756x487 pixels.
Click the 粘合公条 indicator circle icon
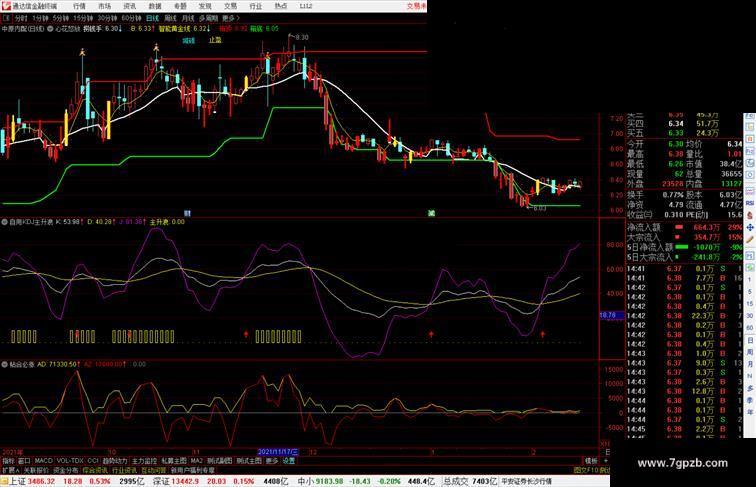click(x=5, y=365)
